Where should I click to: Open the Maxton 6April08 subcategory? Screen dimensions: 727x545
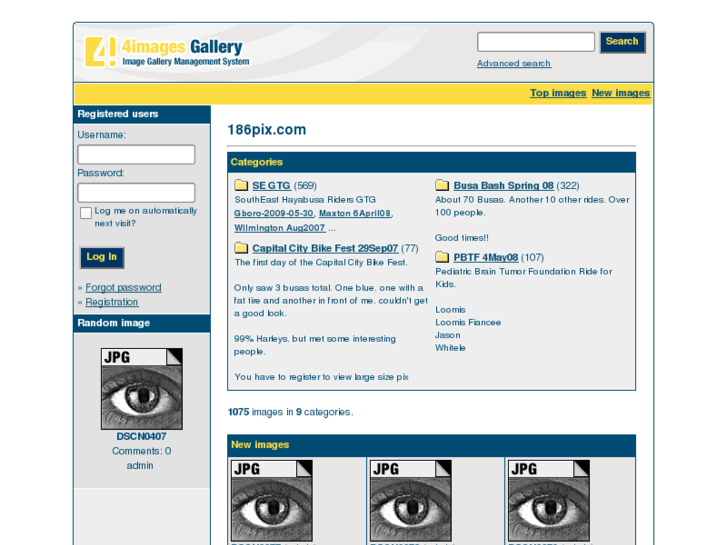click(355, 213)
